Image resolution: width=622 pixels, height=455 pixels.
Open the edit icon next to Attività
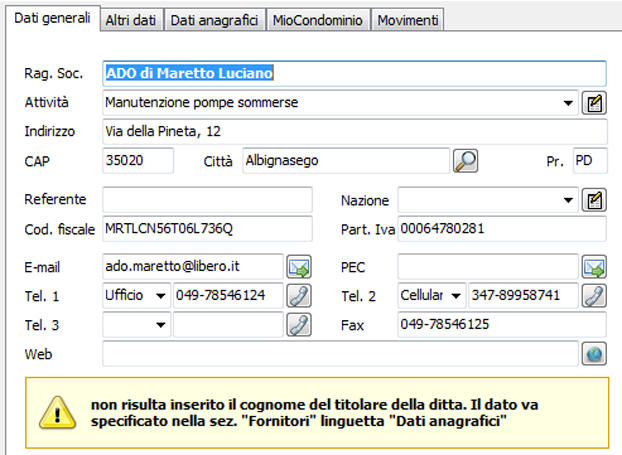(x=594, y=103)
